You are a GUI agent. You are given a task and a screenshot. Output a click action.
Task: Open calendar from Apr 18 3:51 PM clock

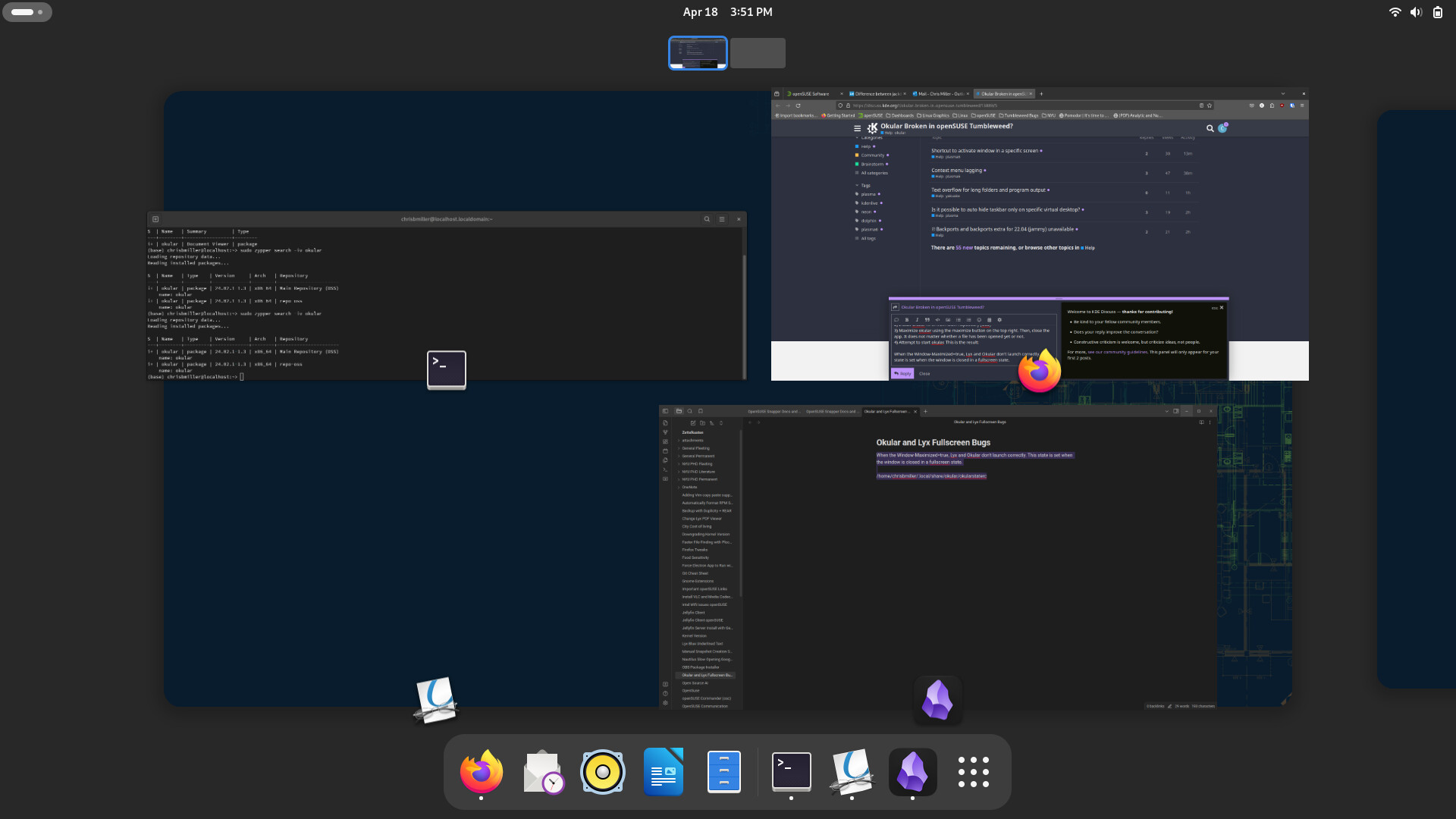(x=727, y=12)
